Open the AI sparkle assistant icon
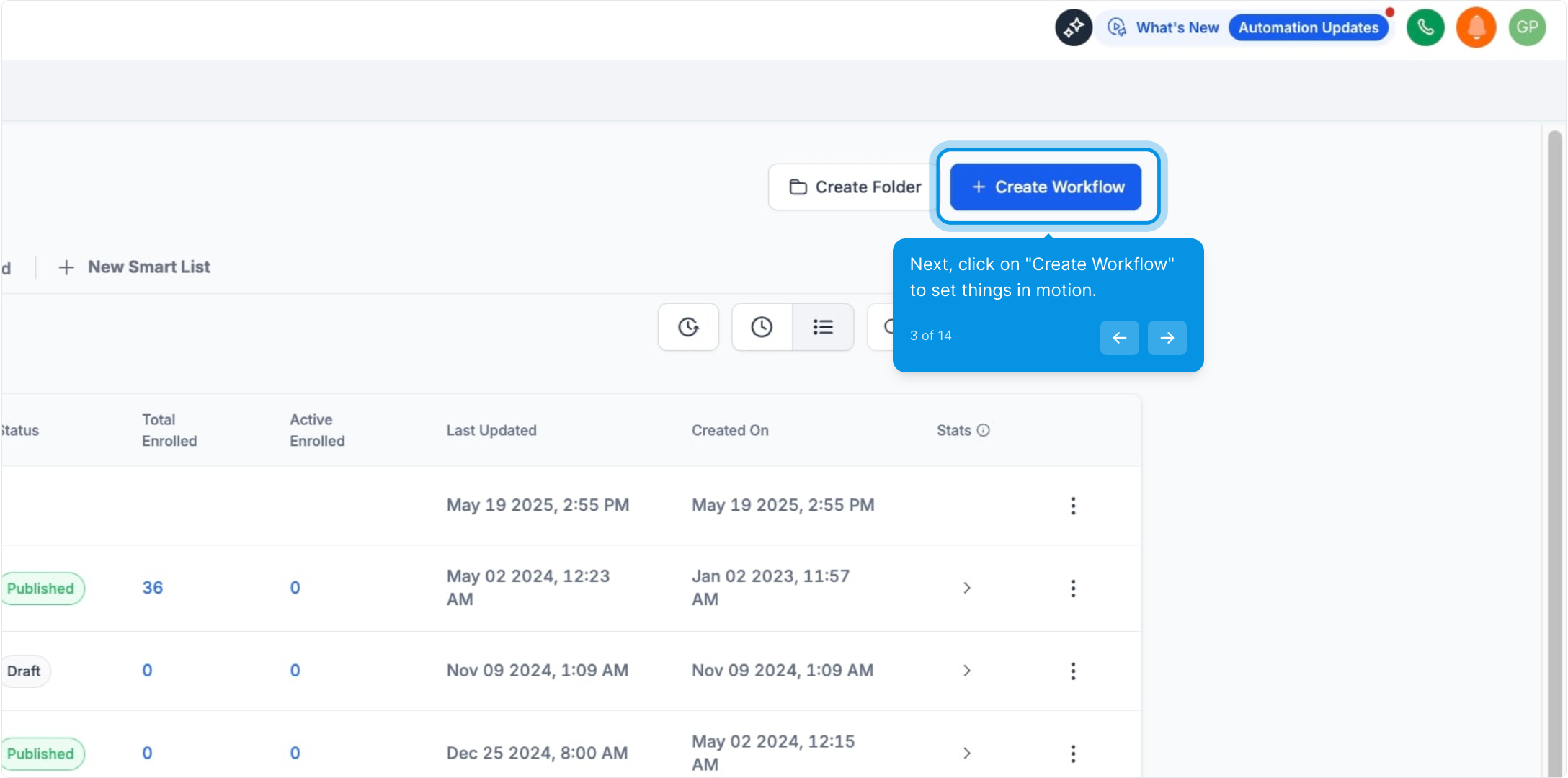Viewport: 1568px width, 778px height. 1074,27
